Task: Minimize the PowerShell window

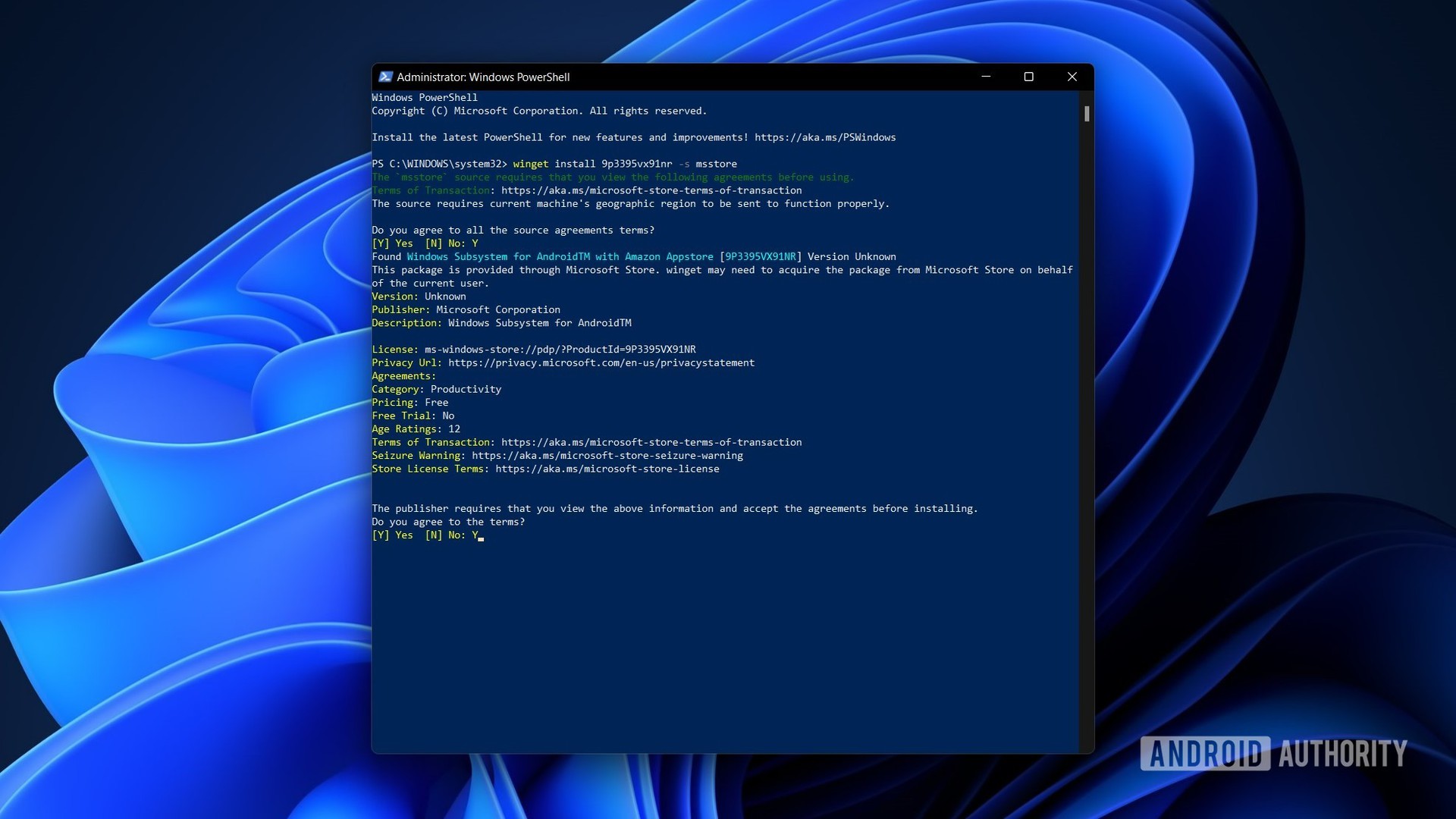Action: pos(986,77)
